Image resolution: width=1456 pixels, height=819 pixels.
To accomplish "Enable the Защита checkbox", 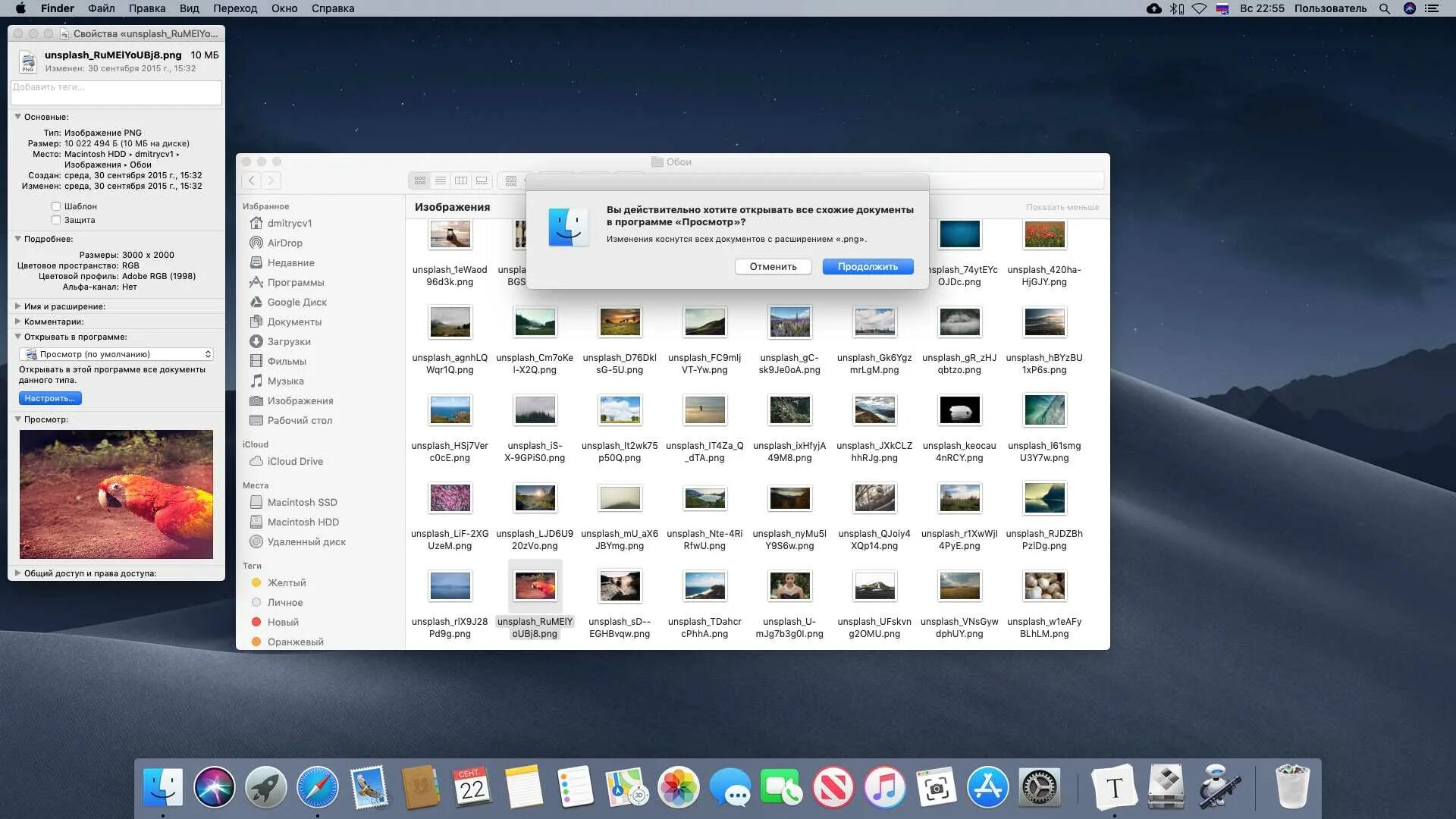I will (56, 220).
